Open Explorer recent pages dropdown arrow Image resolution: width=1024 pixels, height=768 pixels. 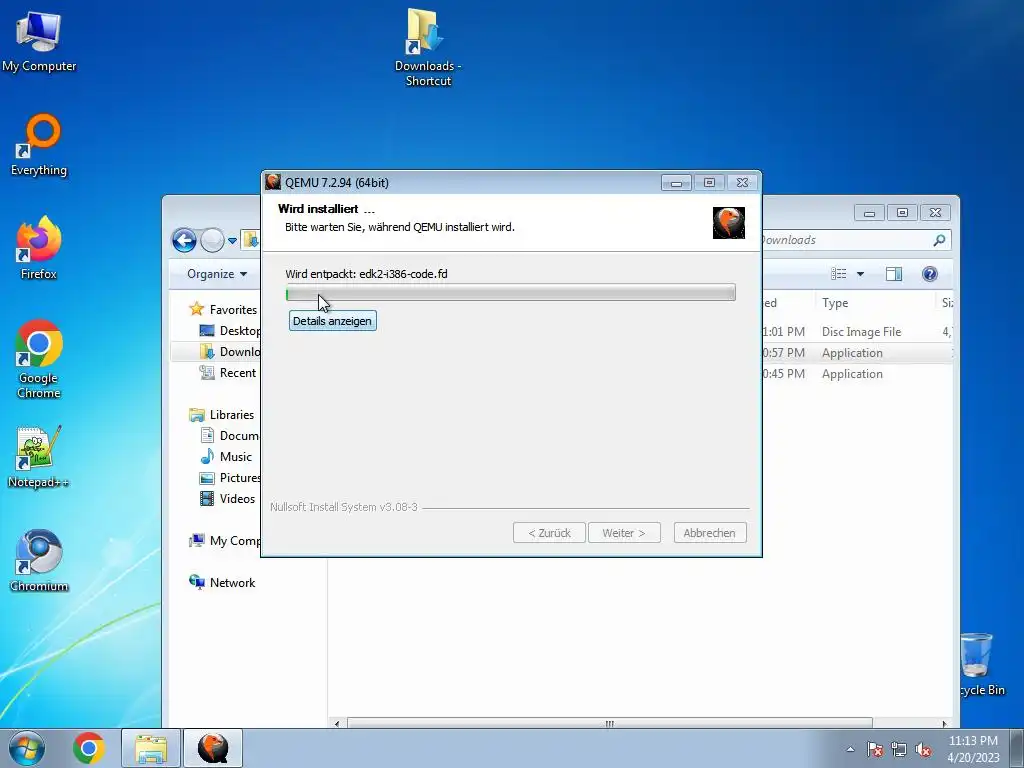232,240
